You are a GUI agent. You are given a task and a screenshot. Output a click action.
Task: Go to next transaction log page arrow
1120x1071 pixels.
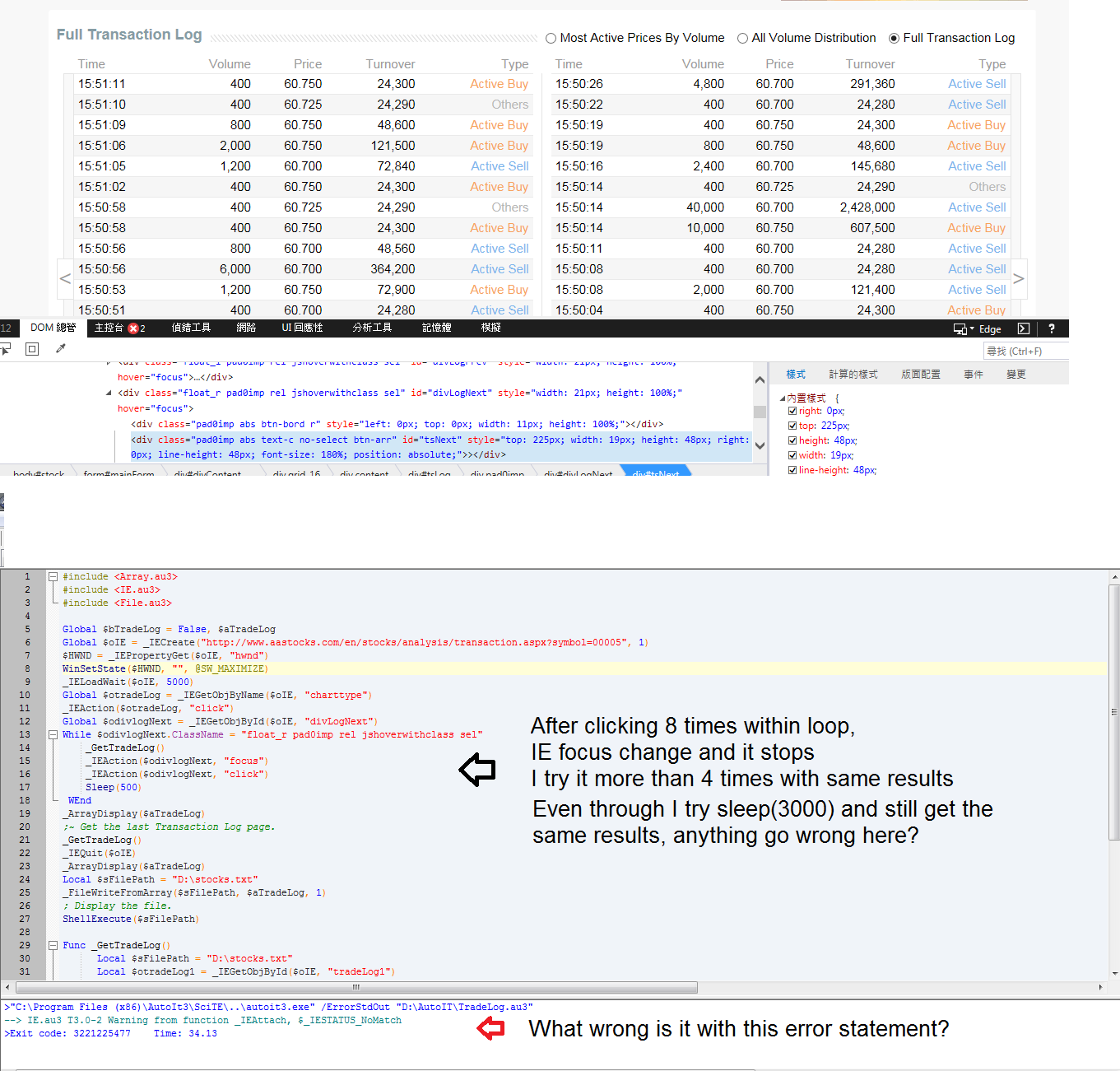click(1019, 279)
